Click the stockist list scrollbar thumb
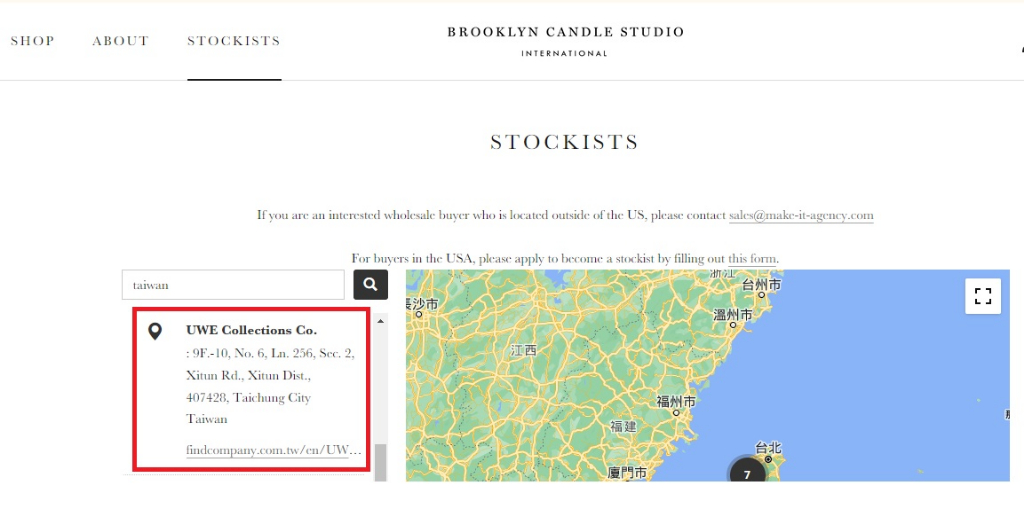The image size is (1024, 532). coord(381,462)
